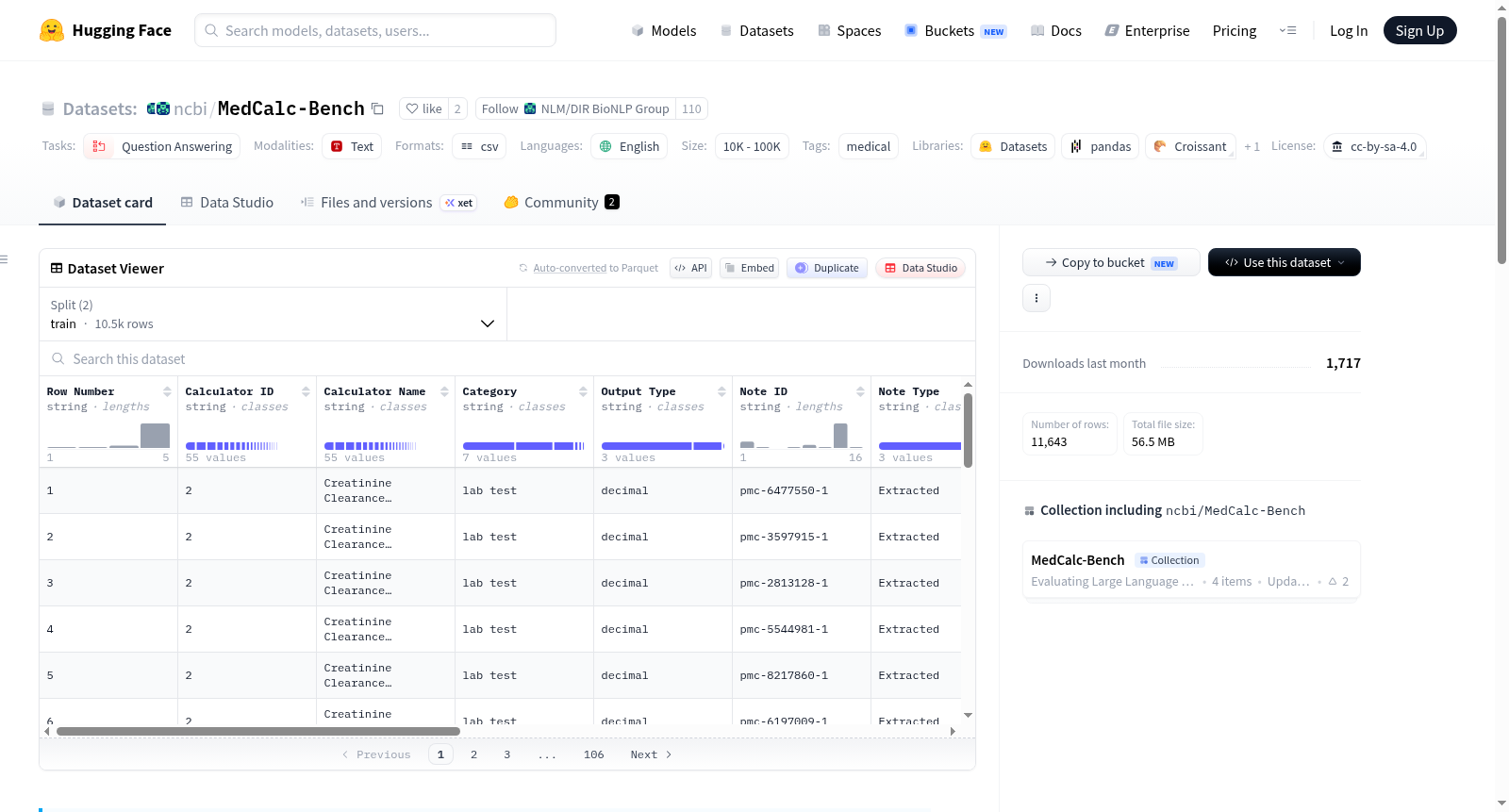Copy dataset name with the copy icon
The image size is (1509, 812).
(377, 108)
